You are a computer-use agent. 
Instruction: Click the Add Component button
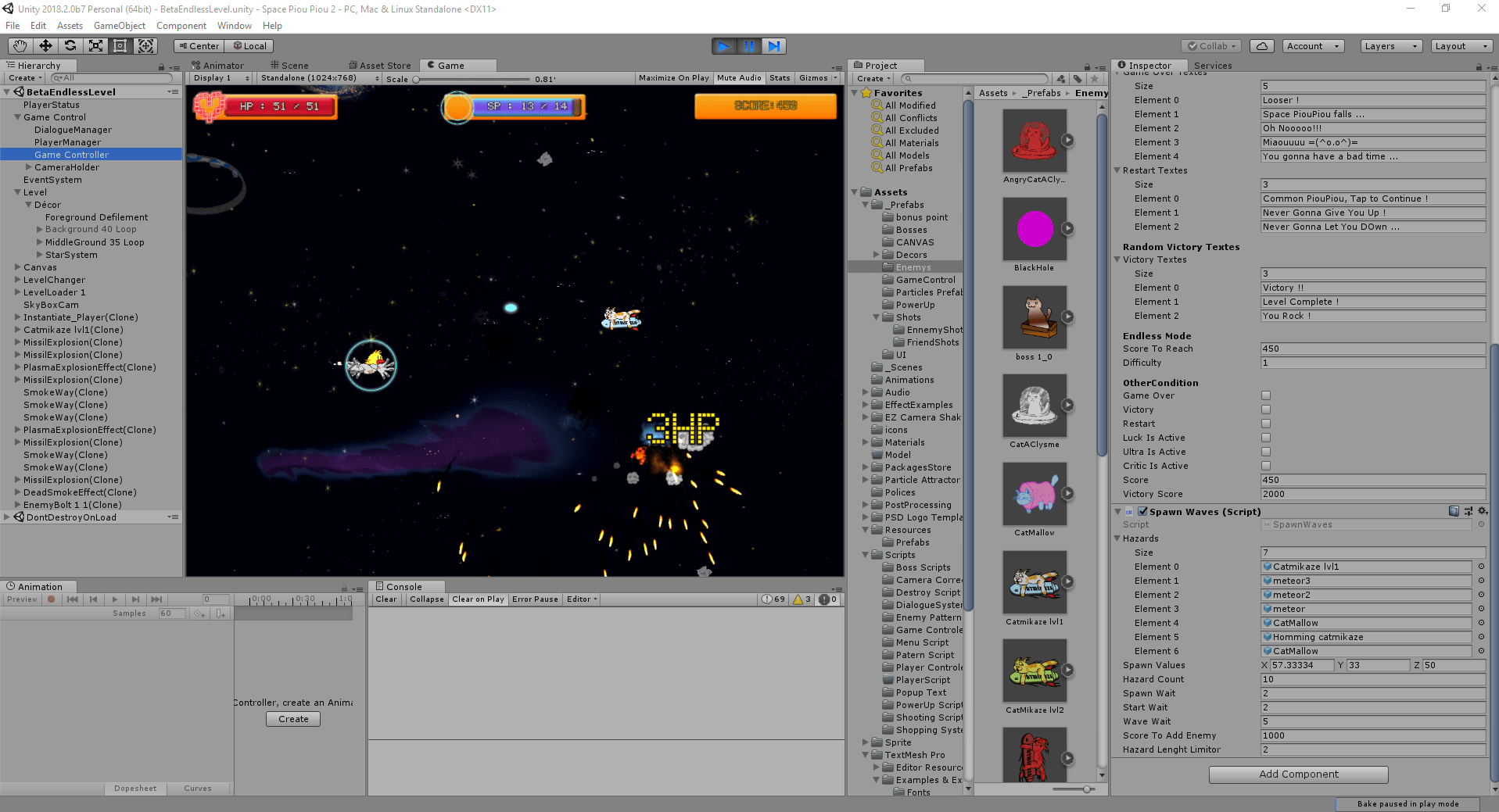coord(1298,774)
